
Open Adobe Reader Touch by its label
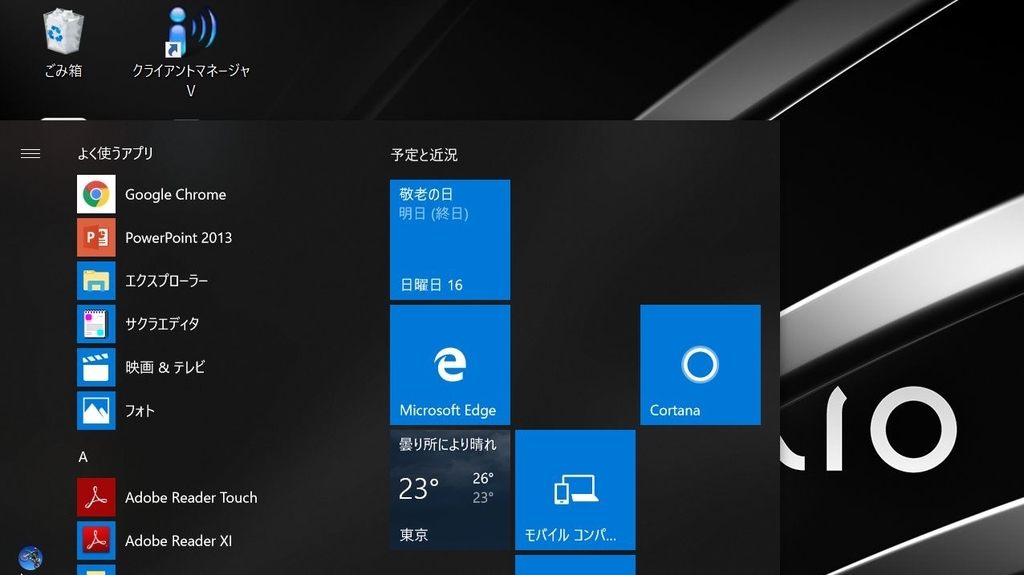(191, 498)
